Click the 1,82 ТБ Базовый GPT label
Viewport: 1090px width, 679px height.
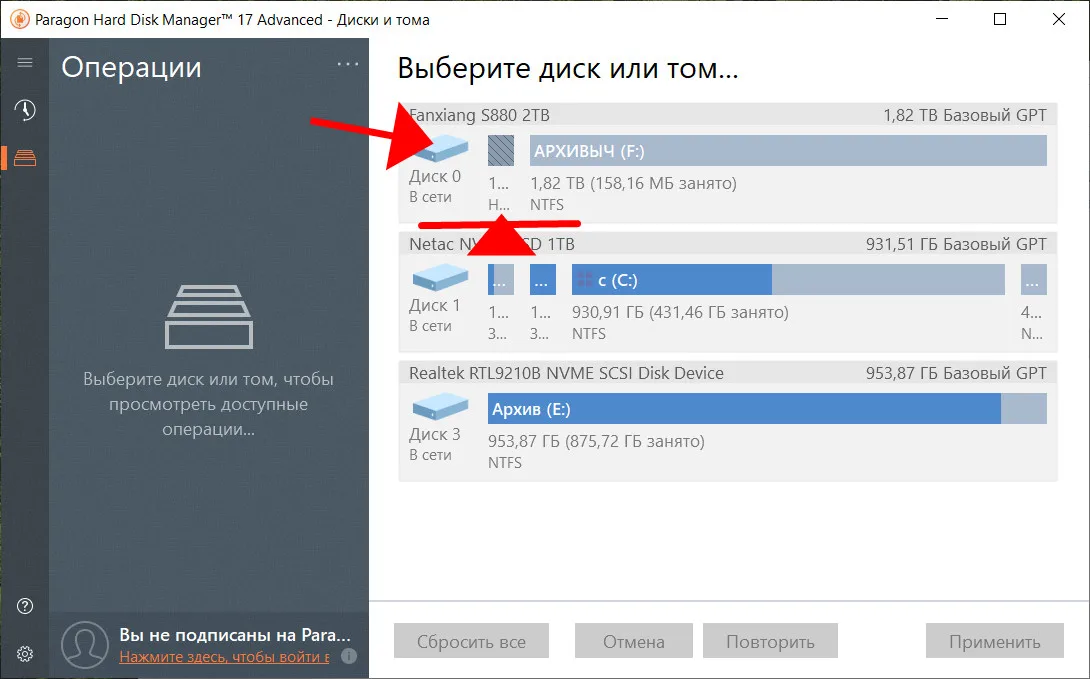[x=965, y=115]
